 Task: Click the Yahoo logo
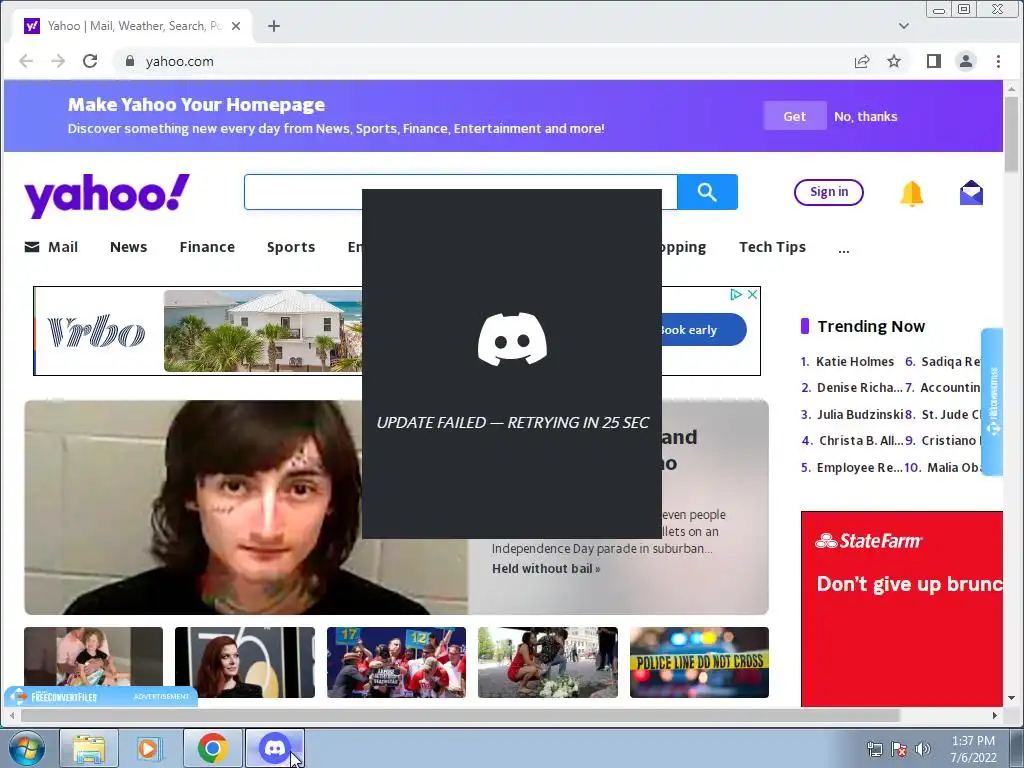(107, 195)
